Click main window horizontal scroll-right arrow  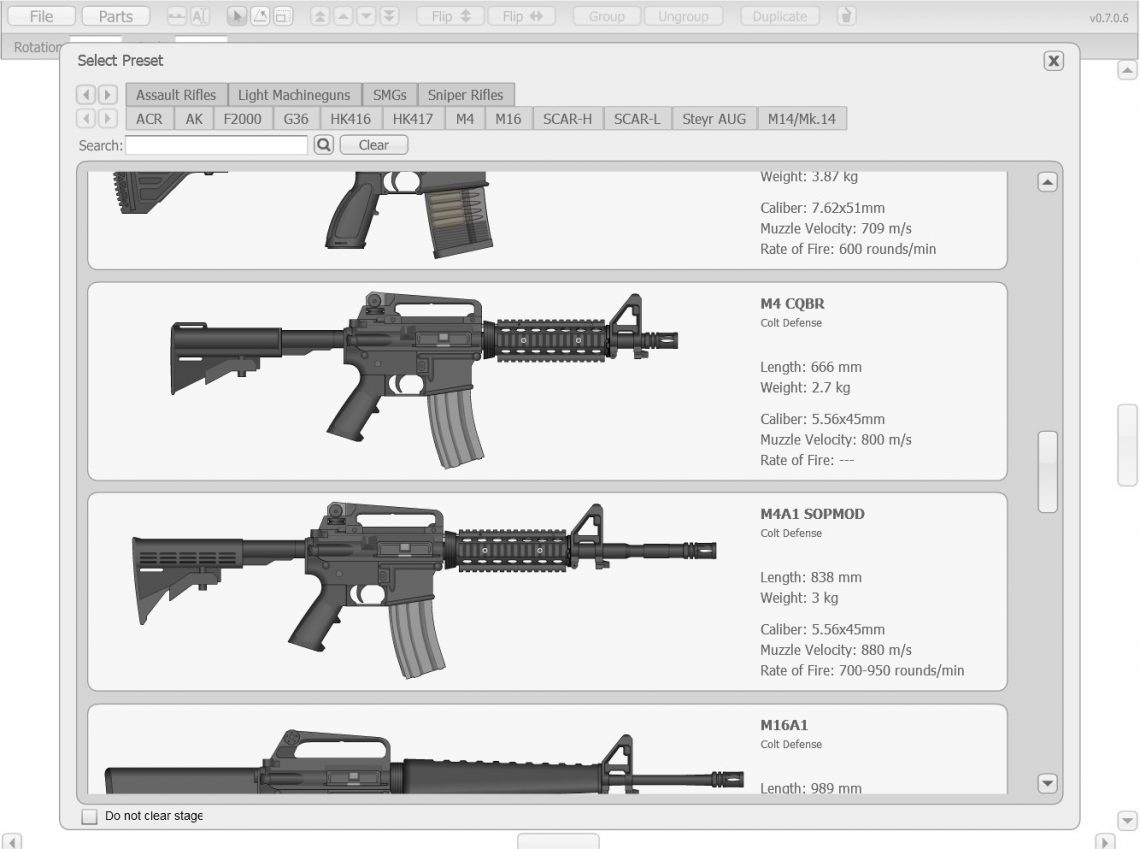[x=1104, y=842]
